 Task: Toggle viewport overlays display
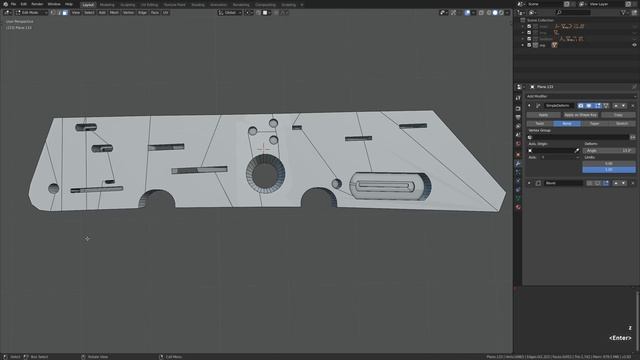(468, 13)
